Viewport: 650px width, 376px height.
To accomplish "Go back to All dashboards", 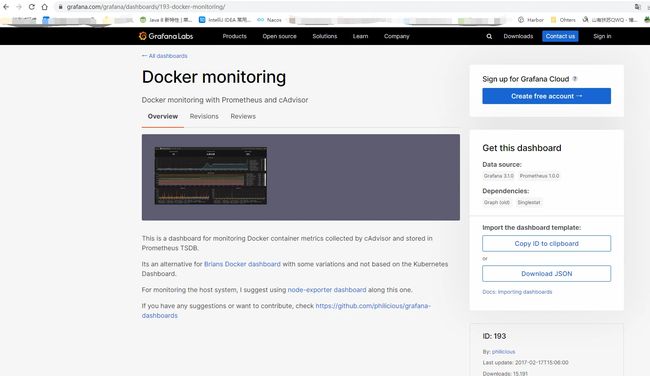I will [165, 56].
